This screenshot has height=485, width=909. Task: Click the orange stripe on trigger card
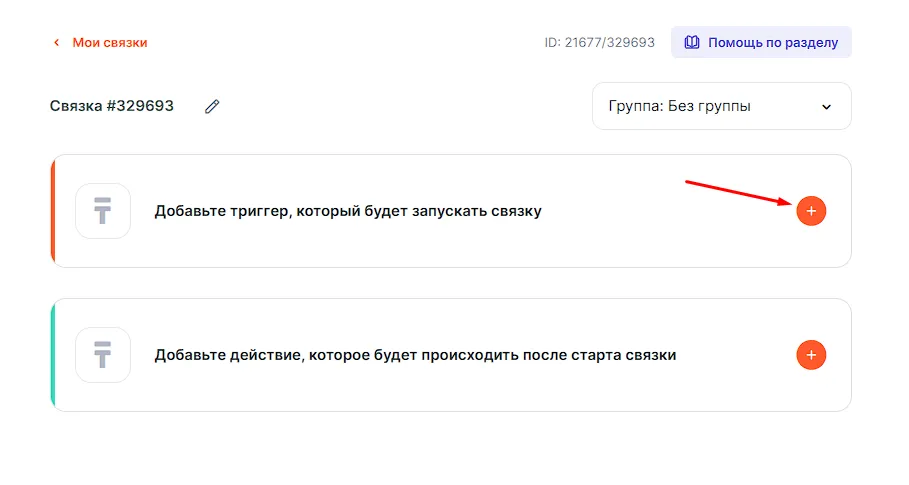53,211
